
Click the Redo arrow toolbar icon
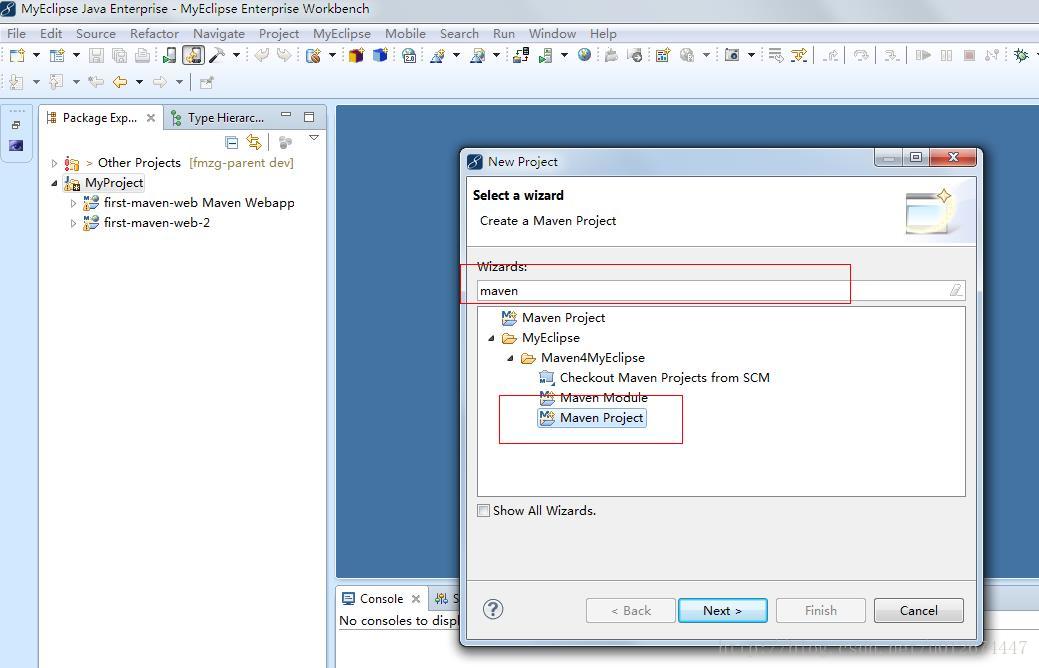(x=284, y=56)
